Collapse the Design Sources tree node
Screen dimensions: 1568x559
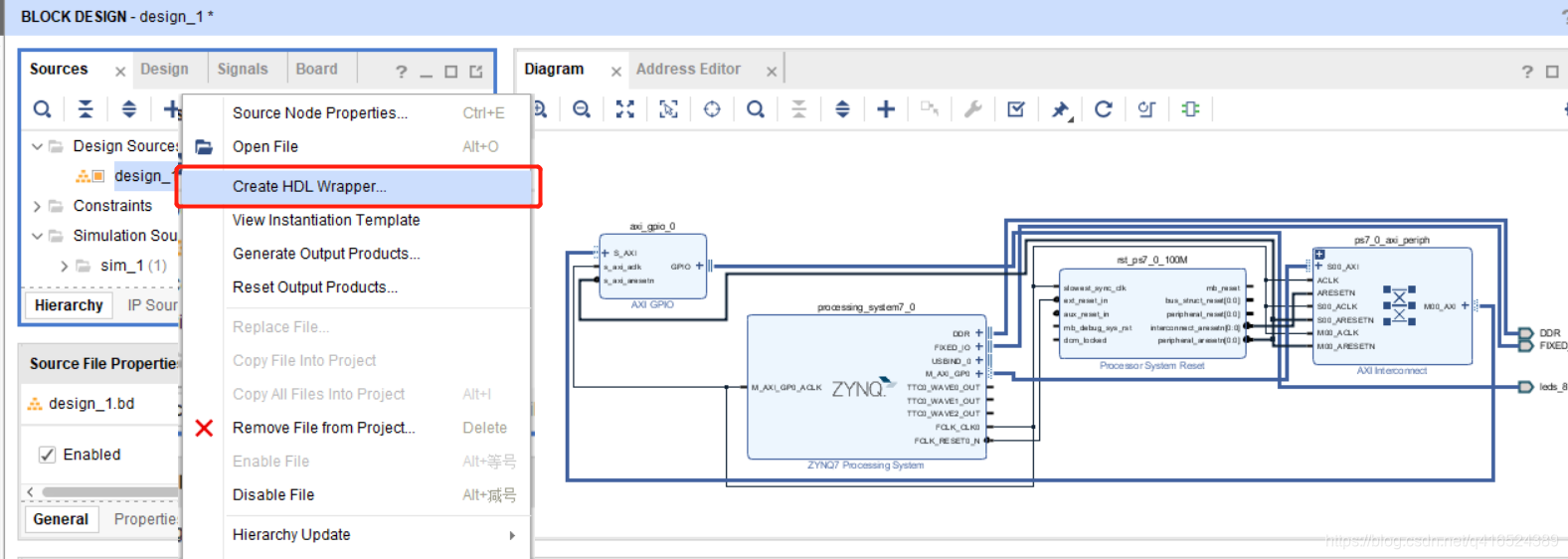[37, 146]
